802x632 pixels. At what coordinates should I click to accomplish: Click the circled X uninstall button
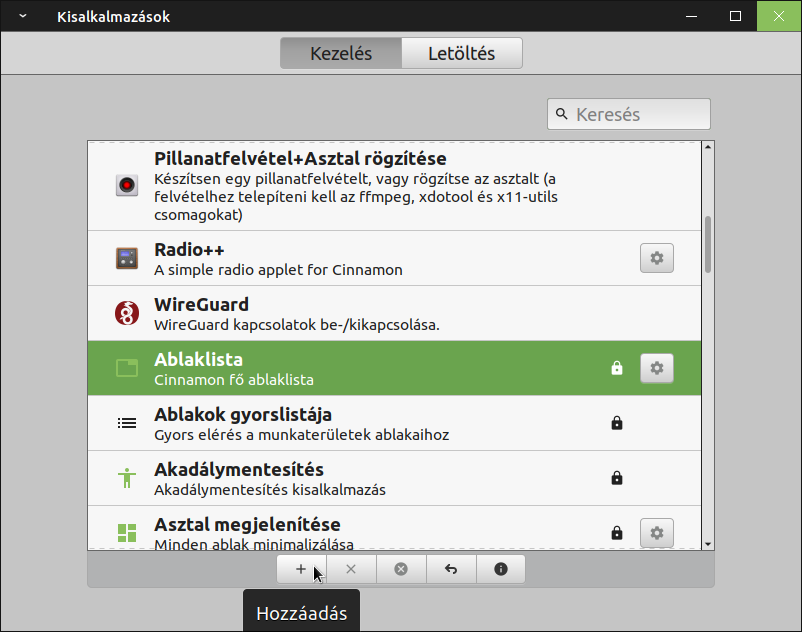tap(401, 569)
